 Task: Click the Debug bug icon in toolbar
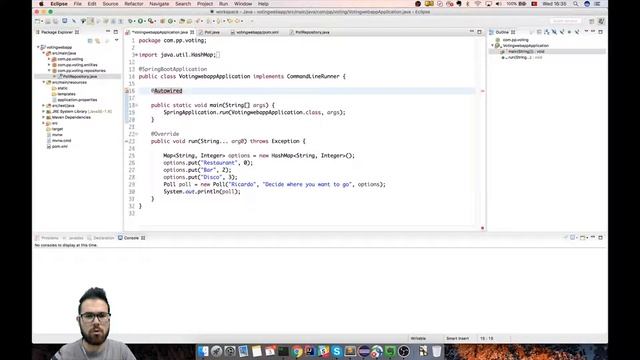[x=130, y=21]
